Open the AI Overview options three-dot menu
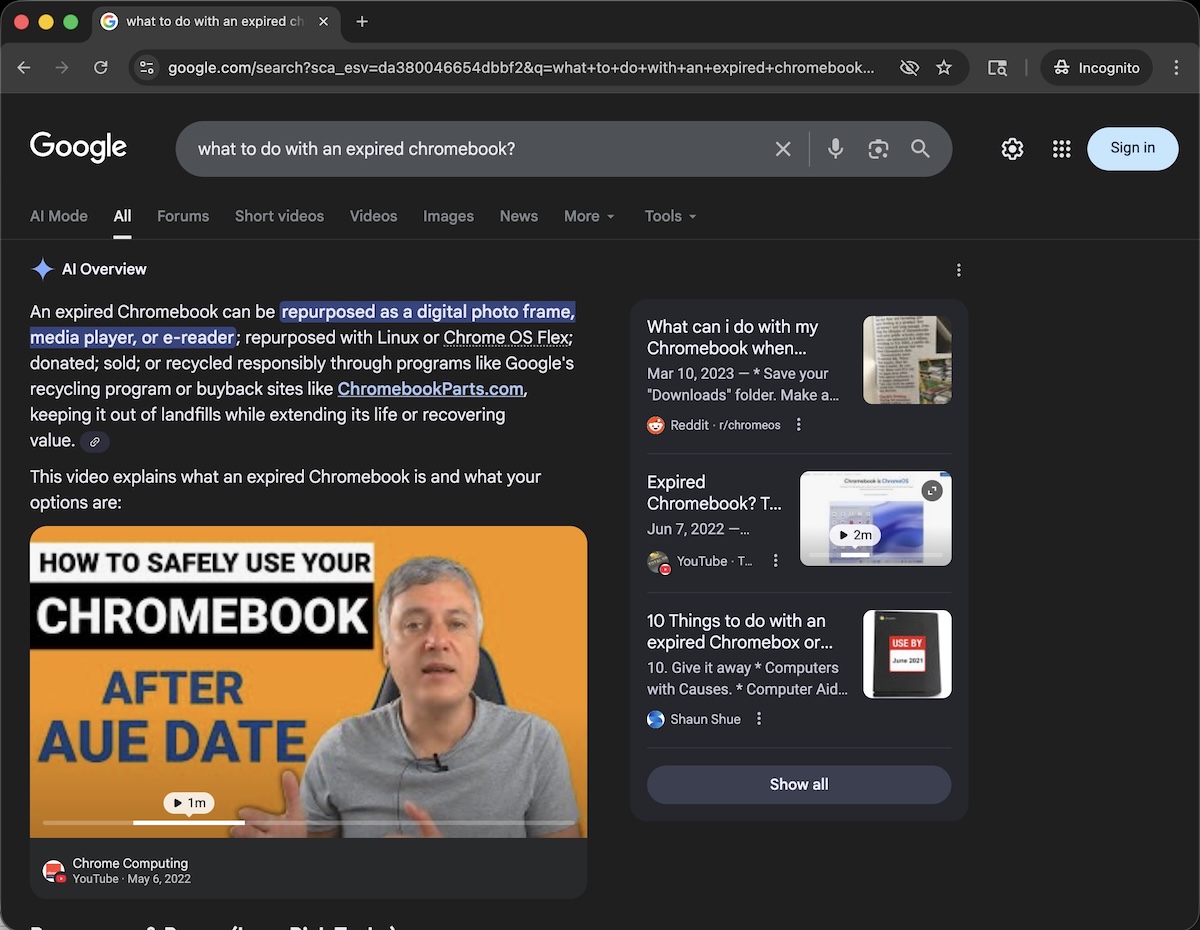1200x930 pixels. pos(959,269)
